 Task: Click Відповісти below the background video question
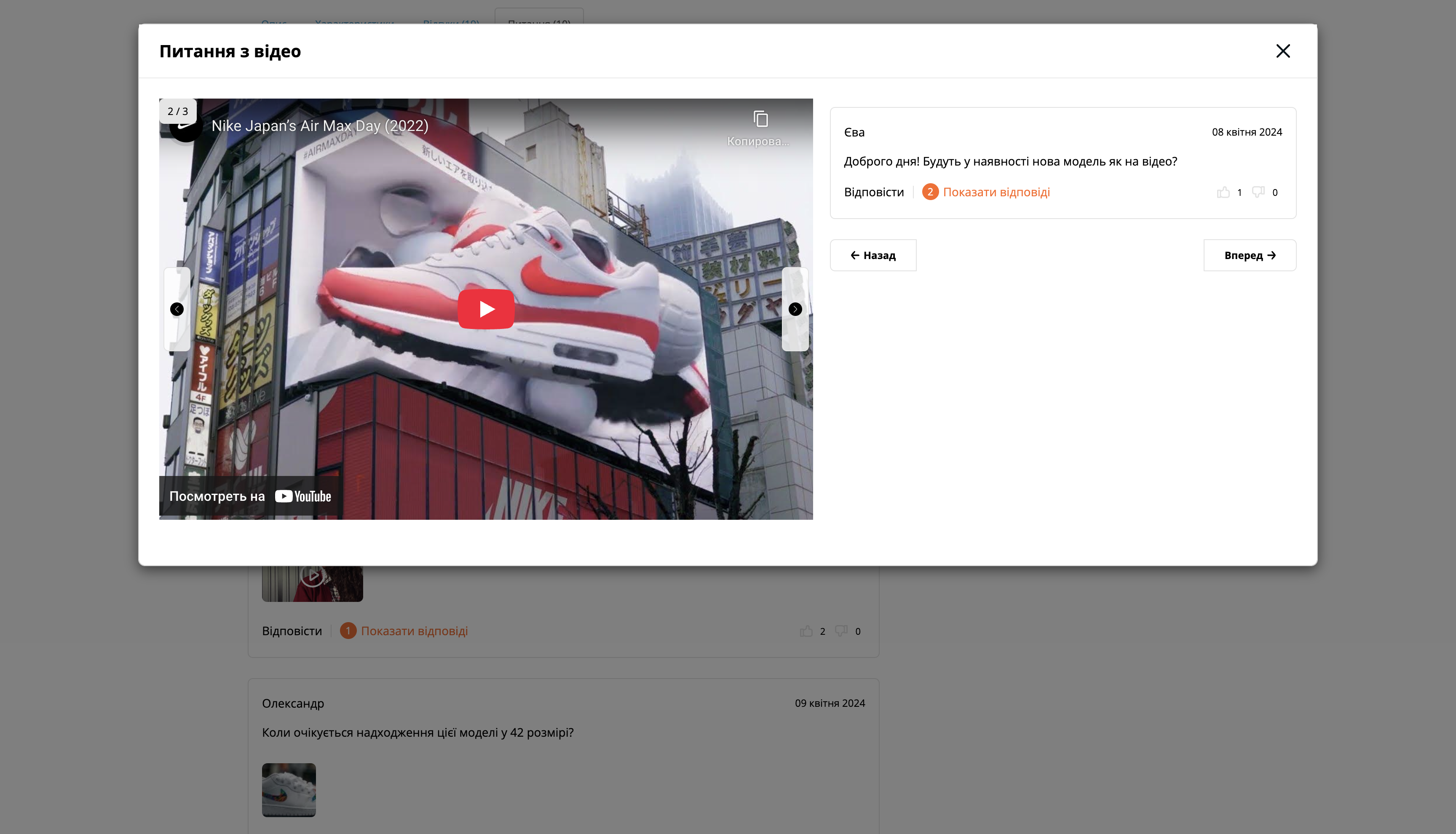(x=292, y=631)
